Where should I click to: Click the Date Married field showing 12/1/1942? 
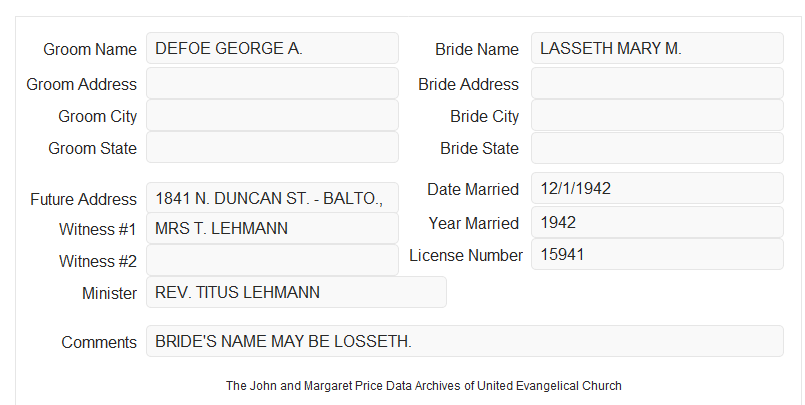(657, 188)
